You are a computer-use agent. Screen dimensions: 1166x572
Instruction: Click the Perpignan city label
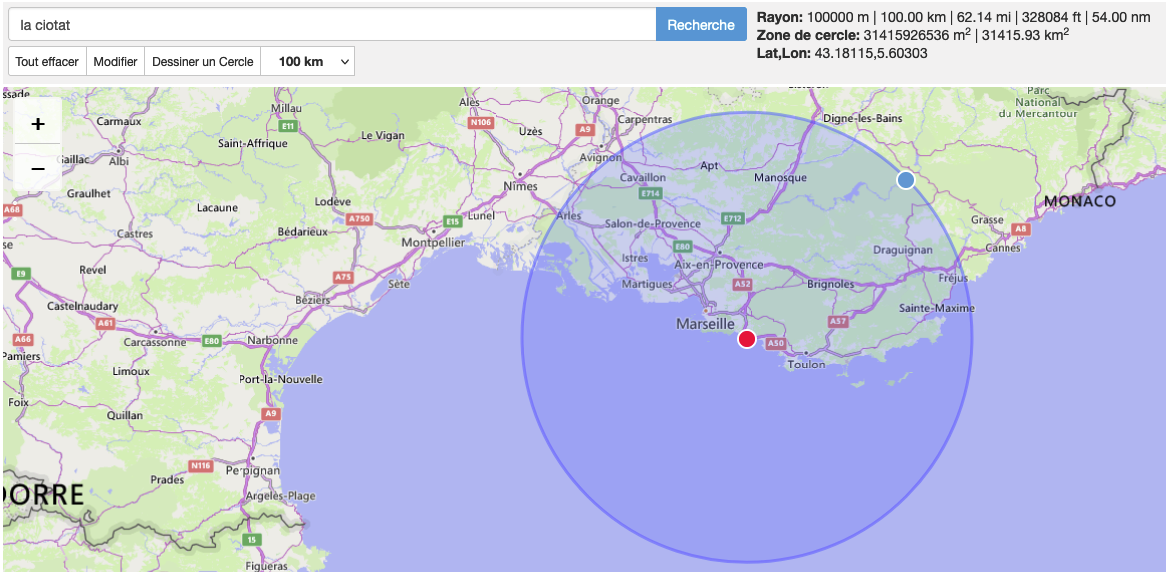coord(251,471)
